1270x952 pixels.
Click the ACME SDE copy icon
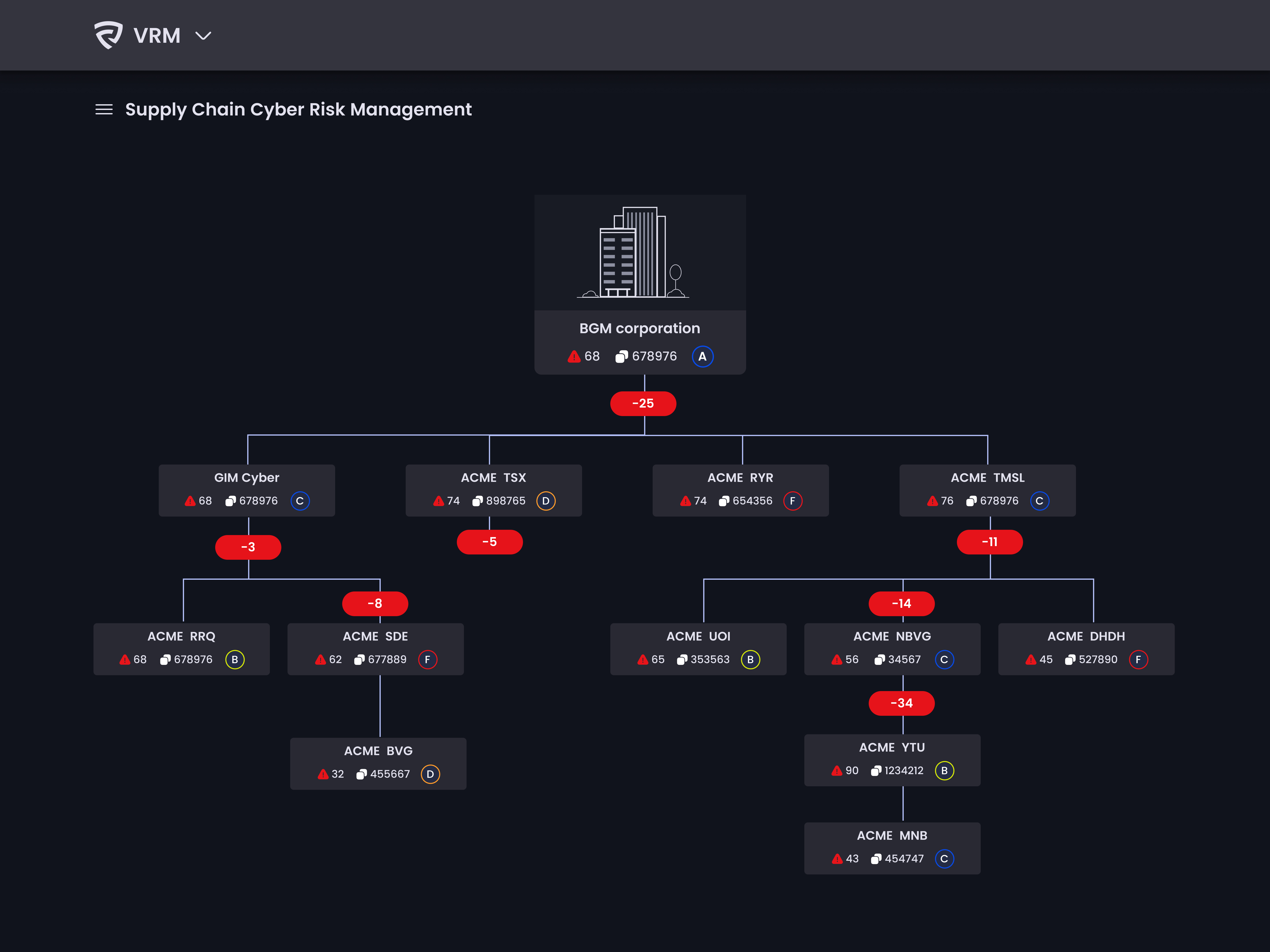click(359, 660)
